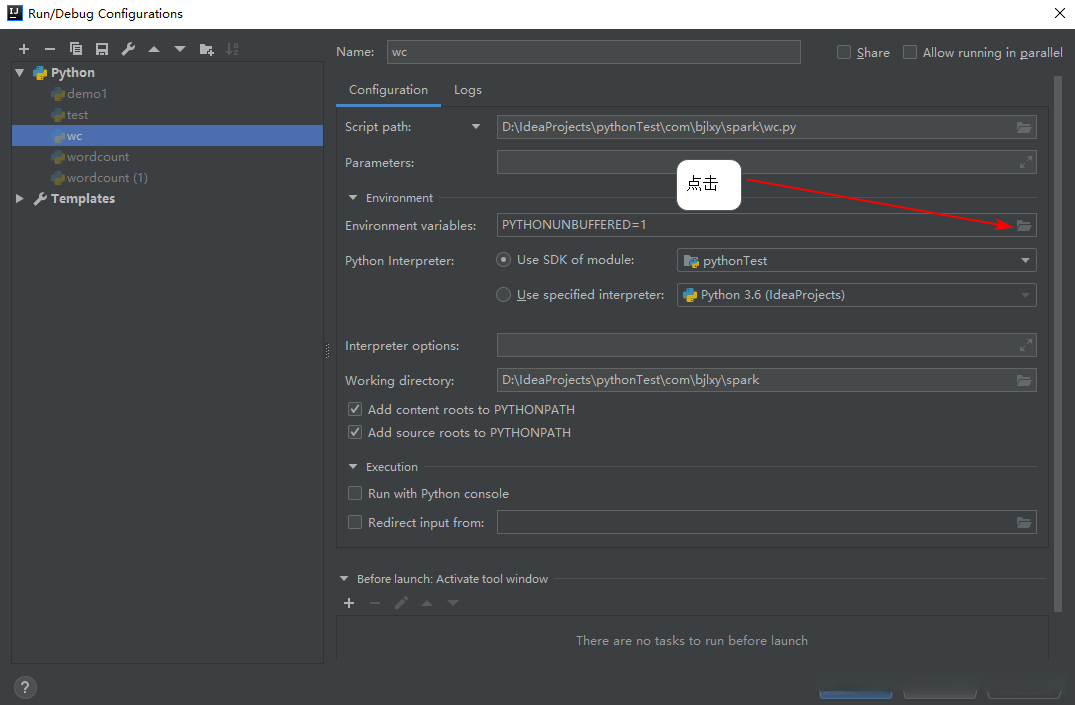Collapse the Environment section
Screen dimensions: 1075x705
[353, 198]
